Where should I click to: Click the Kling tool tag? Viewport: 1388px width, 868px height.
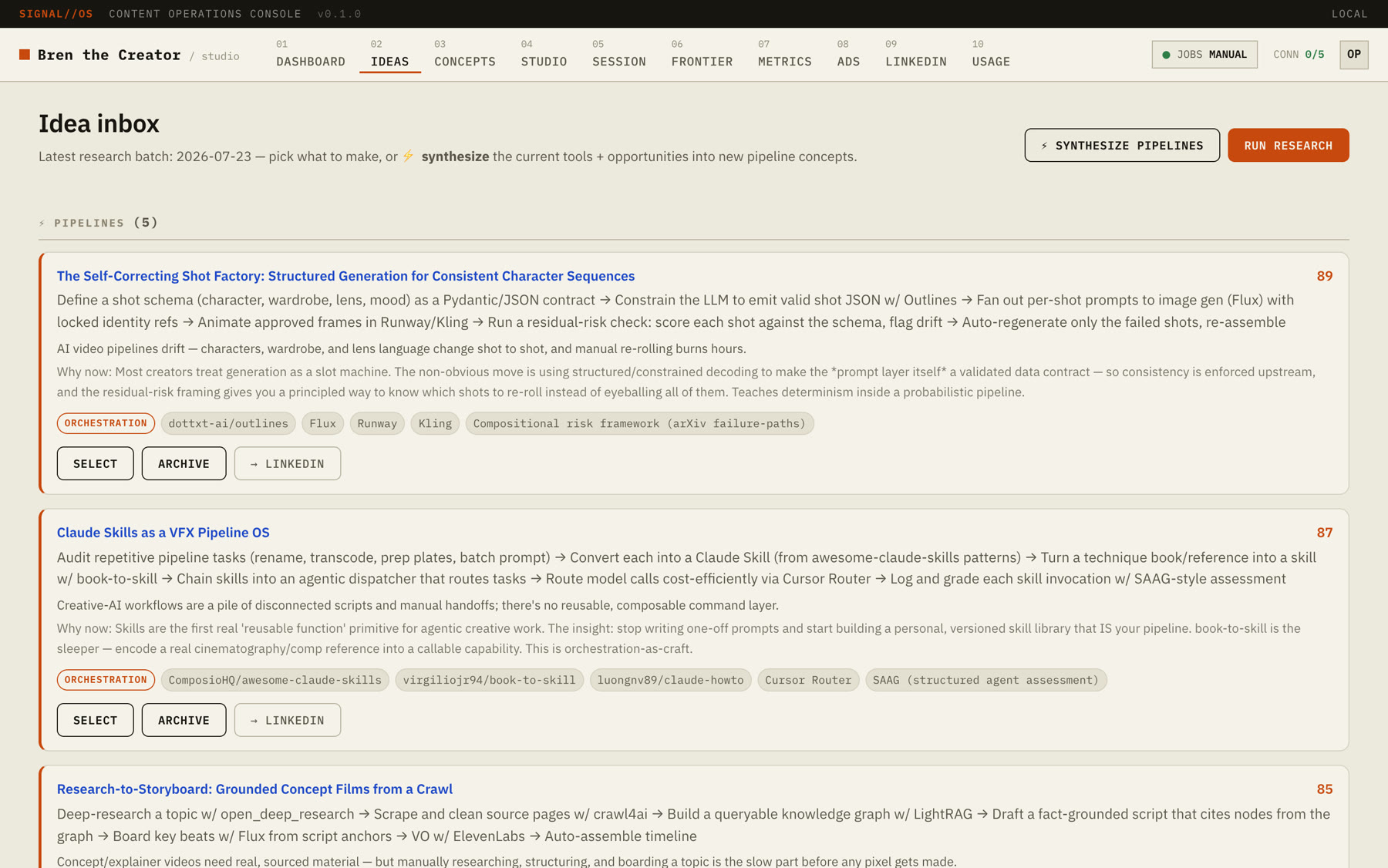click(x=435, y=423)
